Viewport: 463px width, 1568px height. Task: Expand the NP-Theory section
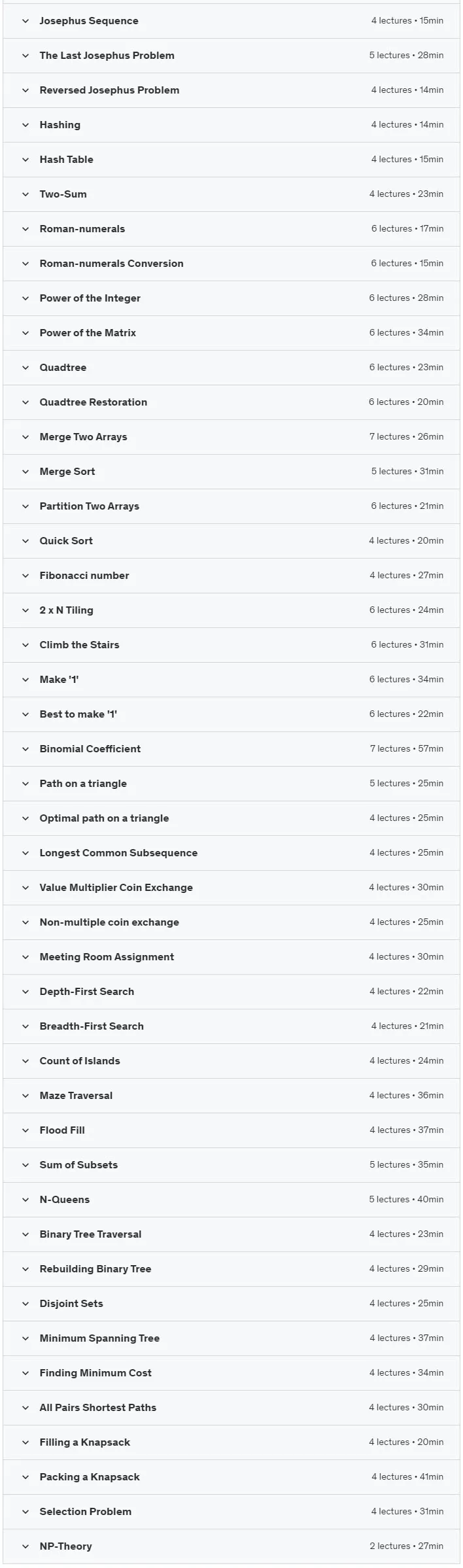coord(231,1546)
